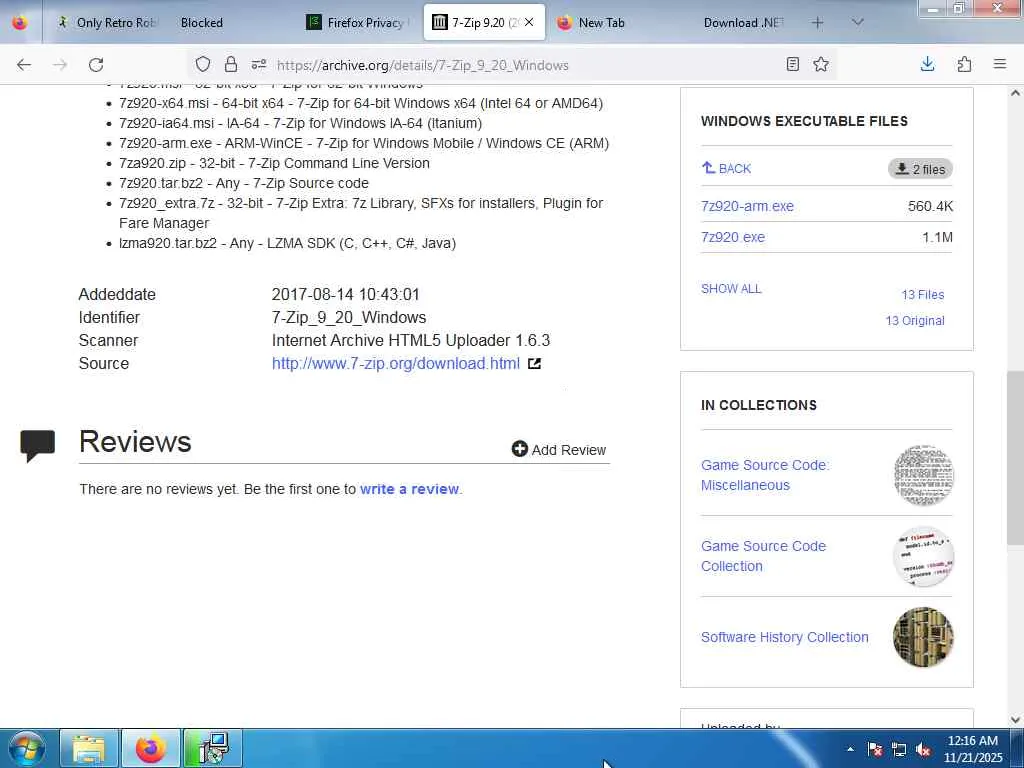Download all with 2 files button

[x=920, y=169]
